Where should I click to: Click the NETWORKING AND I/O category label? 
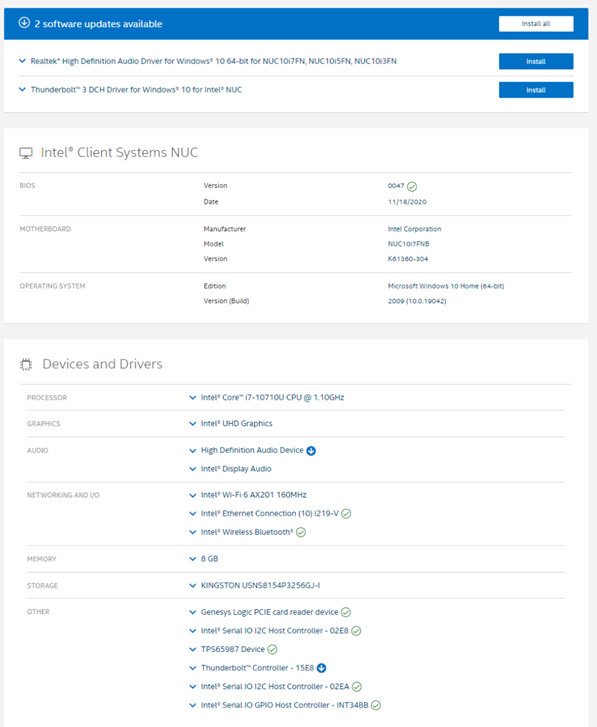click(x=63, y=495)
